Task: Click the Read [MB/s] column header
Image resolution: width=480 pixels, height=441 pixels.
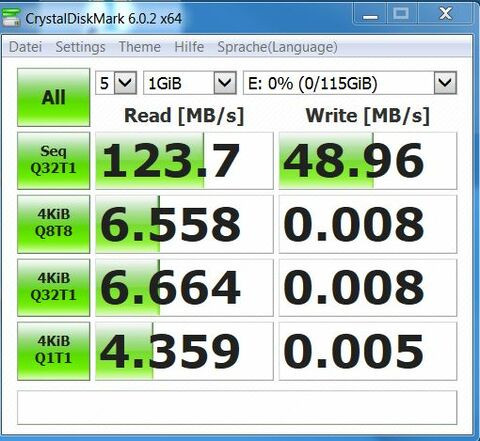Action: (x=184, y=116)
